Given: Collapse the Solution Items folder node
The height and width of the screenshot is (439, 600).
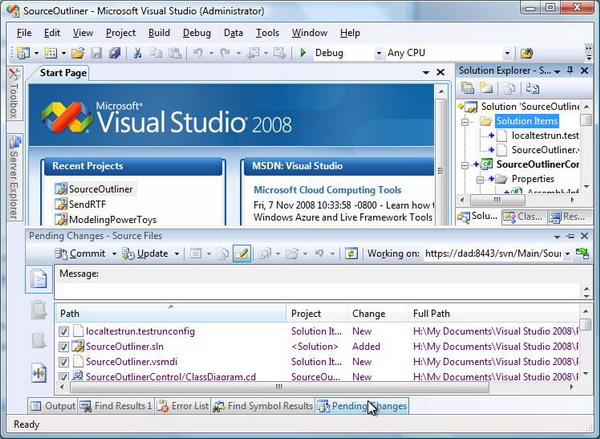Looking at the screenshot, I should pyautogui.click(x=465, y=122).
